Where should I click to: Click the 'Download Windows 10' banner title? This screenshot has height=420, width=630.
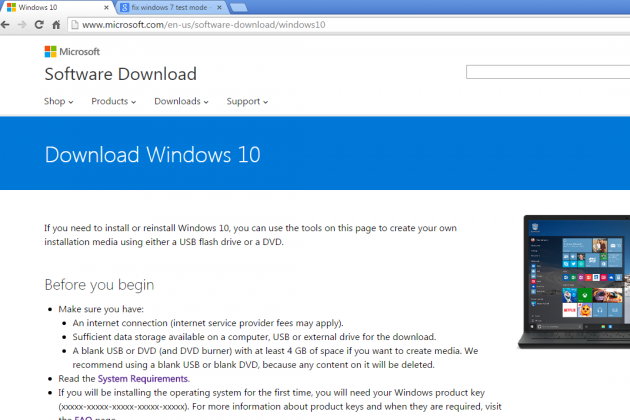153,155
